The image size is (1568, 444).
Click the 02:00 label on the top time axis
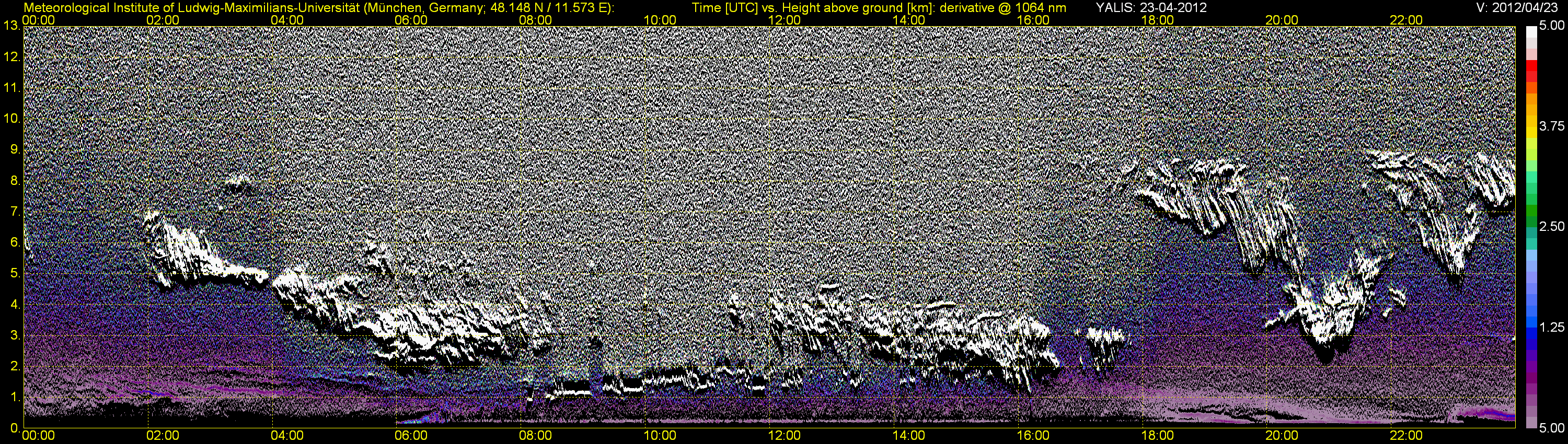coord(163,20)
